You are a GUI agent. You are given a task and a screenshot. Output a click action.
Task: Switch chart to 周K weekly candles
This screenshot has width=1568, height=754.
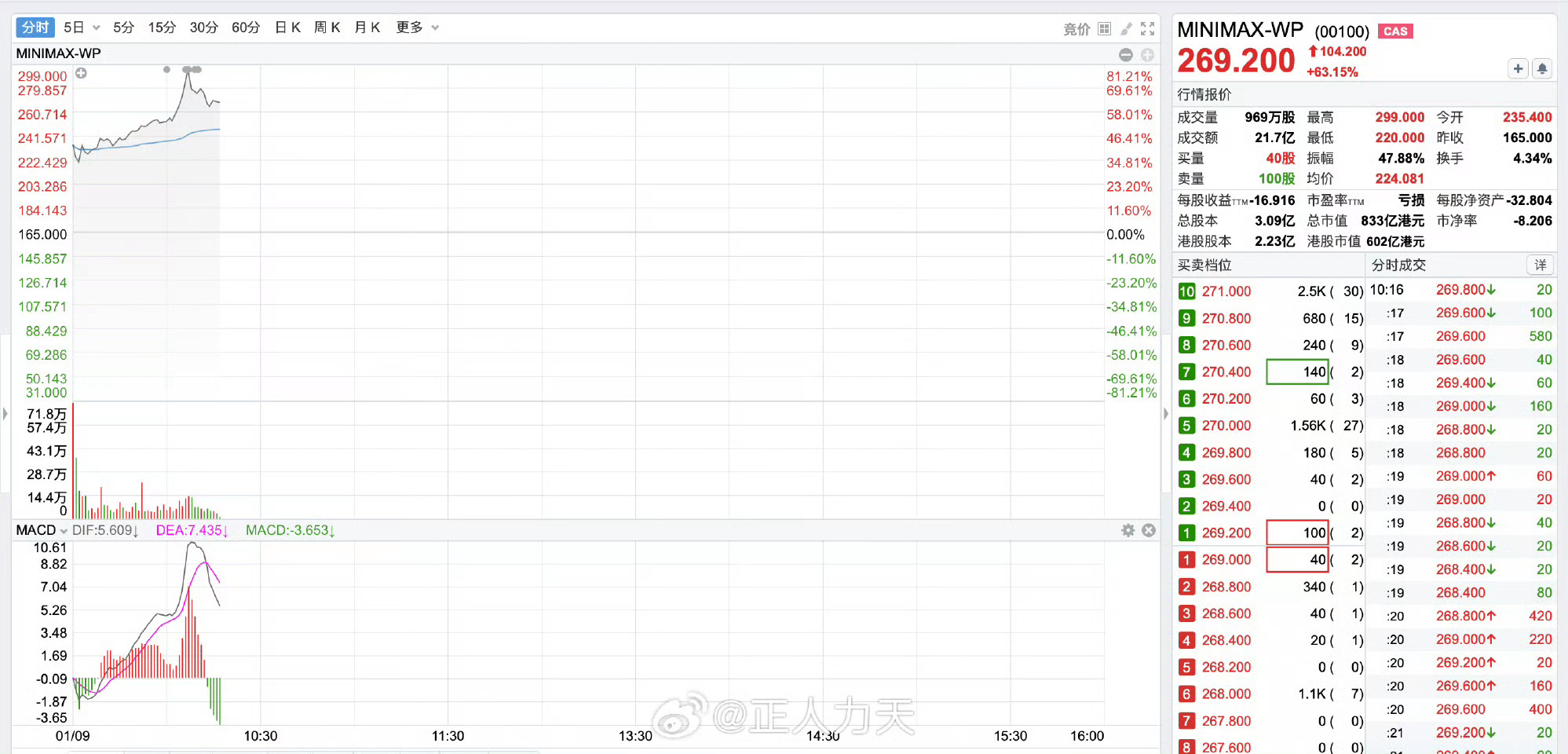[327, 27]
